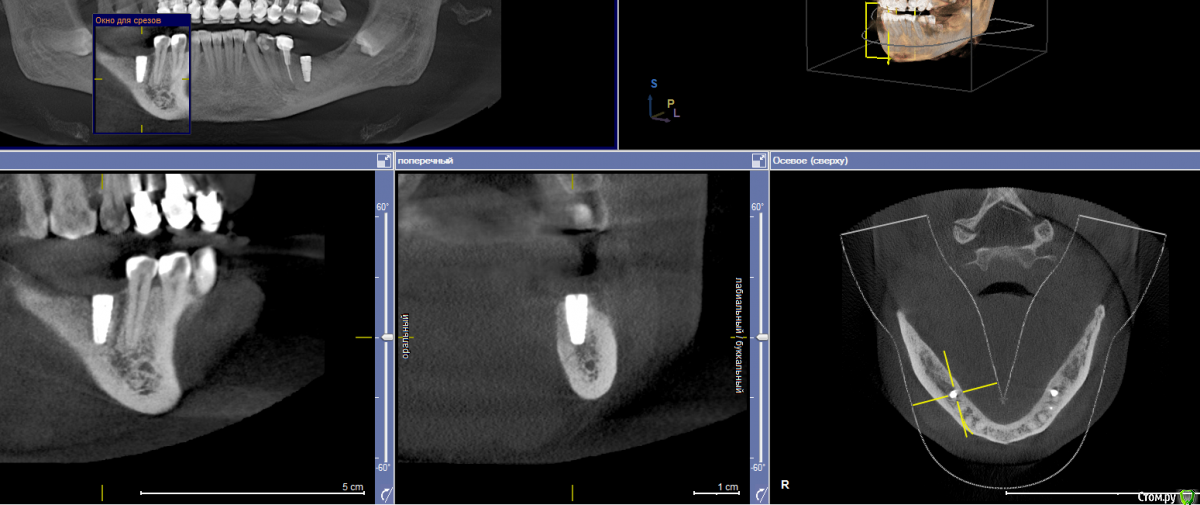Image resolution: width=1200 pixels, height=505 pixels.
Task: Reset rotation icon below поперечный view slider
Action: 760,492
